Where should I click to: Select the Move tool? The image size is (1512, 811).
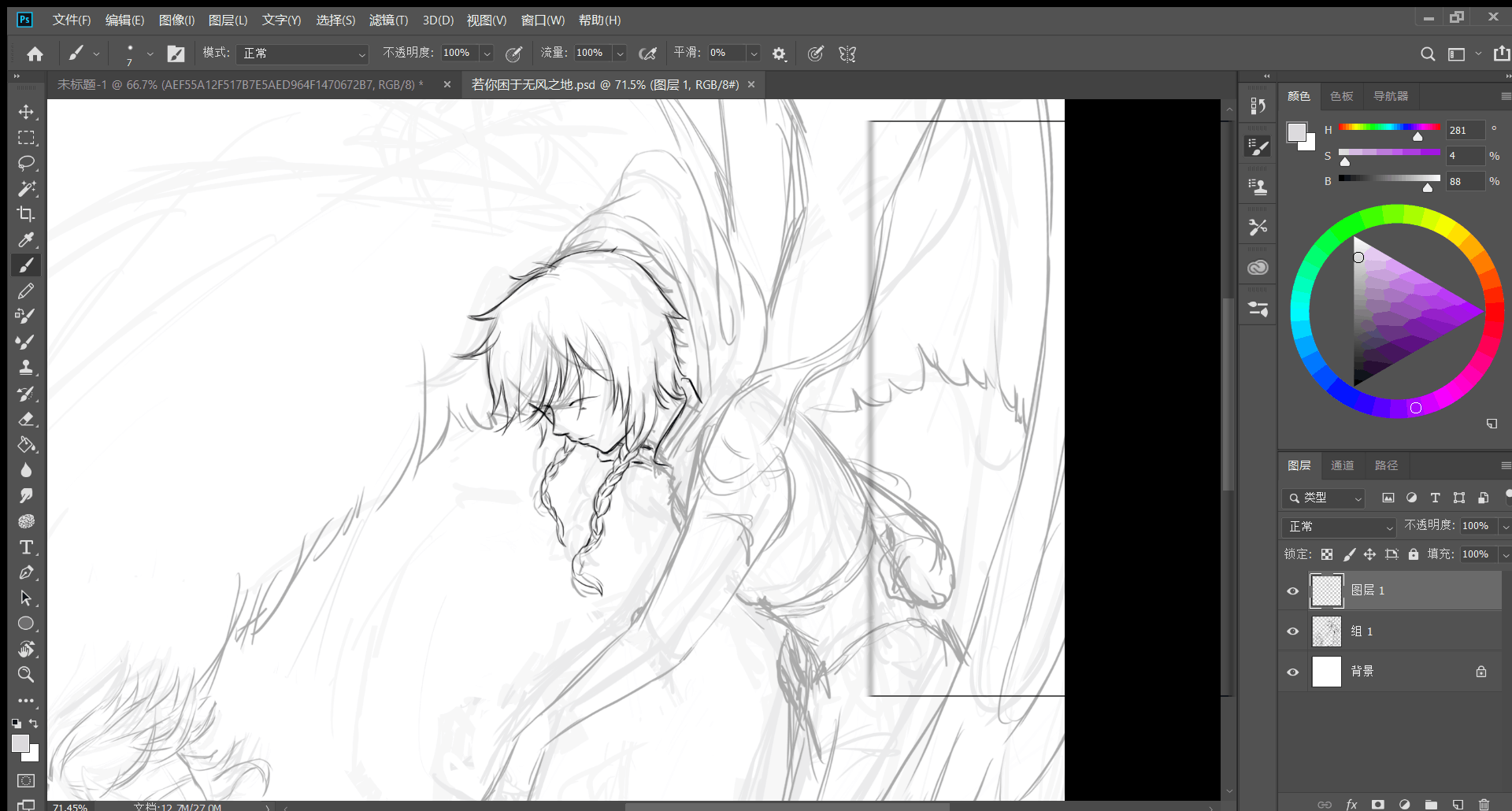point(26,112)
